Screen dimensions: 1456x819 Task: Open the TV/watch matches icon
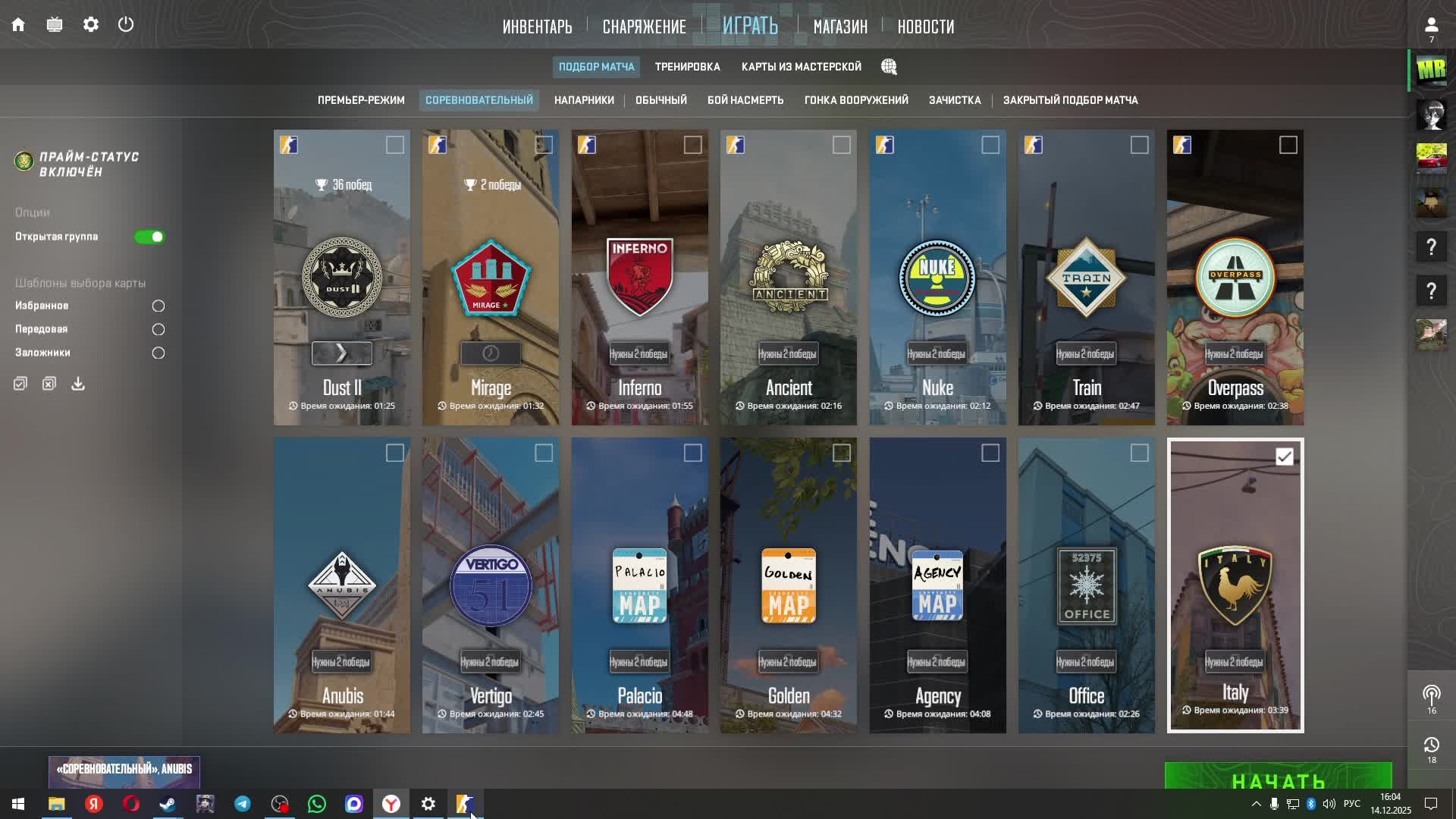[55, 24]
